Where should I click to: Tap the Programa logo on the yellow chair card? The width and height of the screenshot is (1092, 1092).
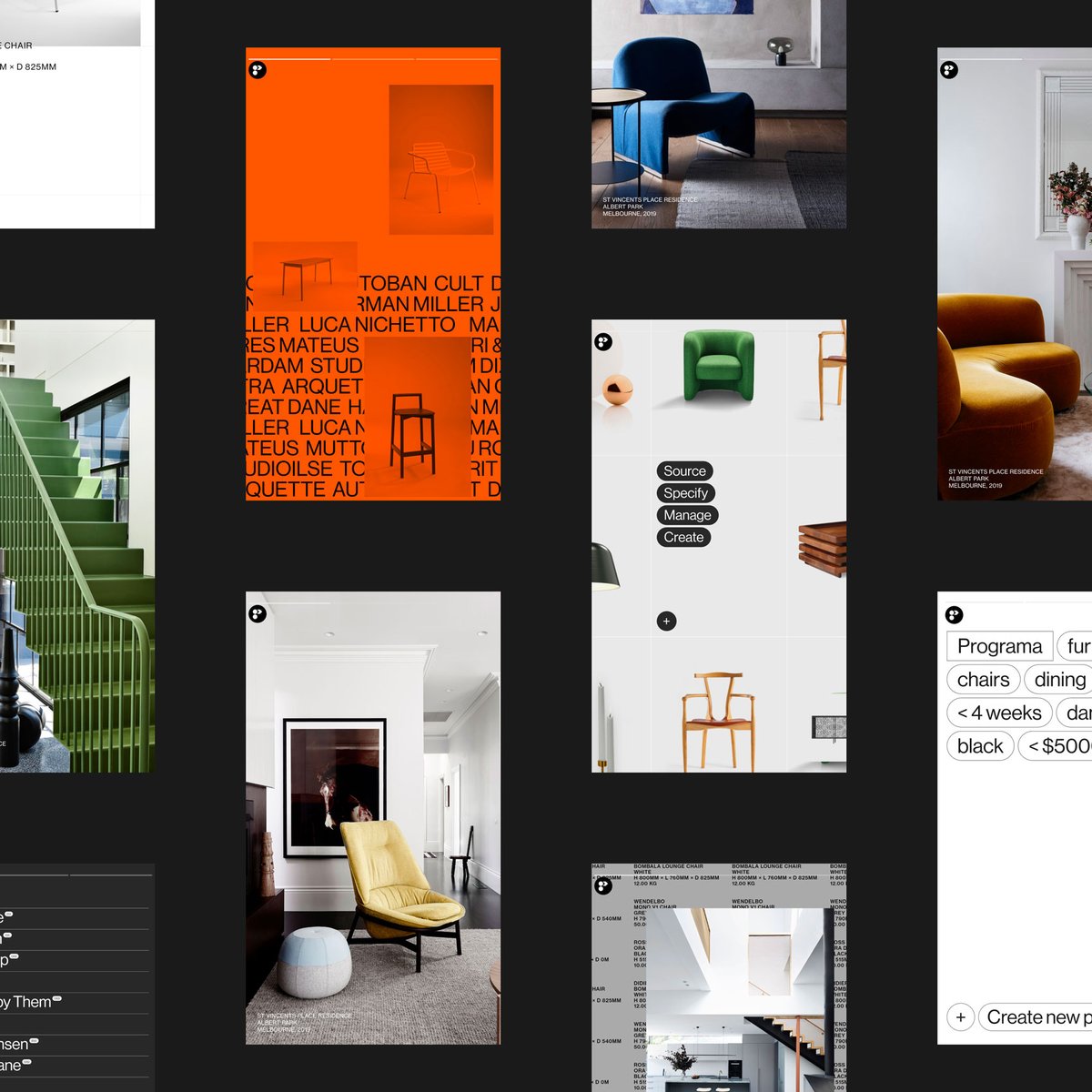(x=258, y=614)
